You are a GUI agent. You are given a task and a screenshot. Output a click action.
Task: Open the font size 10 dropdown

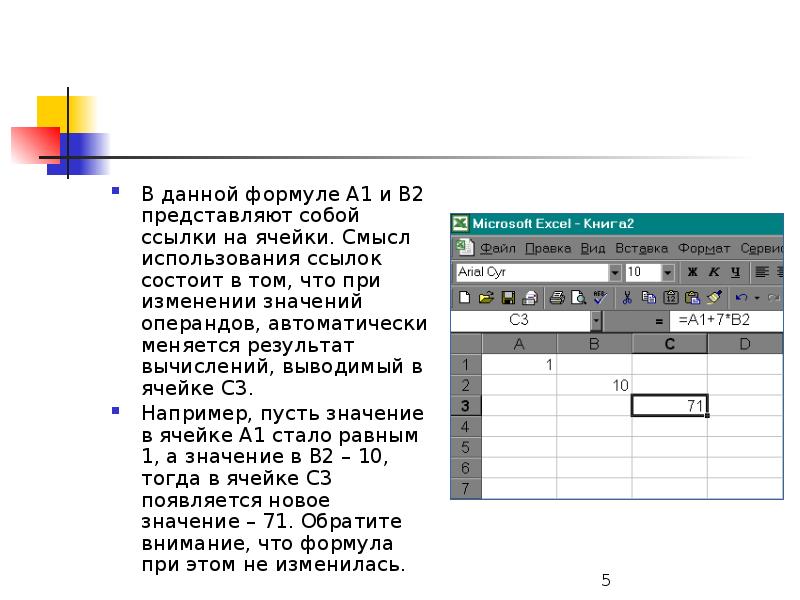click(x=667, y=272)
